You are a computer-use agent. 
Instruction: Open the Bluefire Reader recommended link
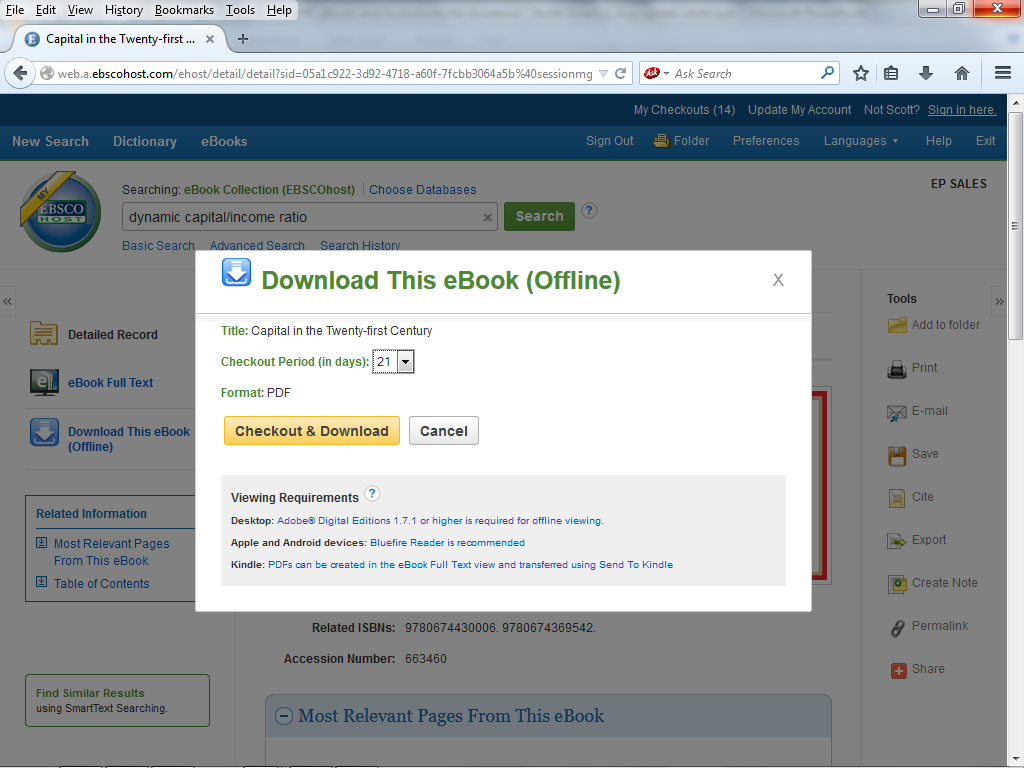[x=447, y=543]
